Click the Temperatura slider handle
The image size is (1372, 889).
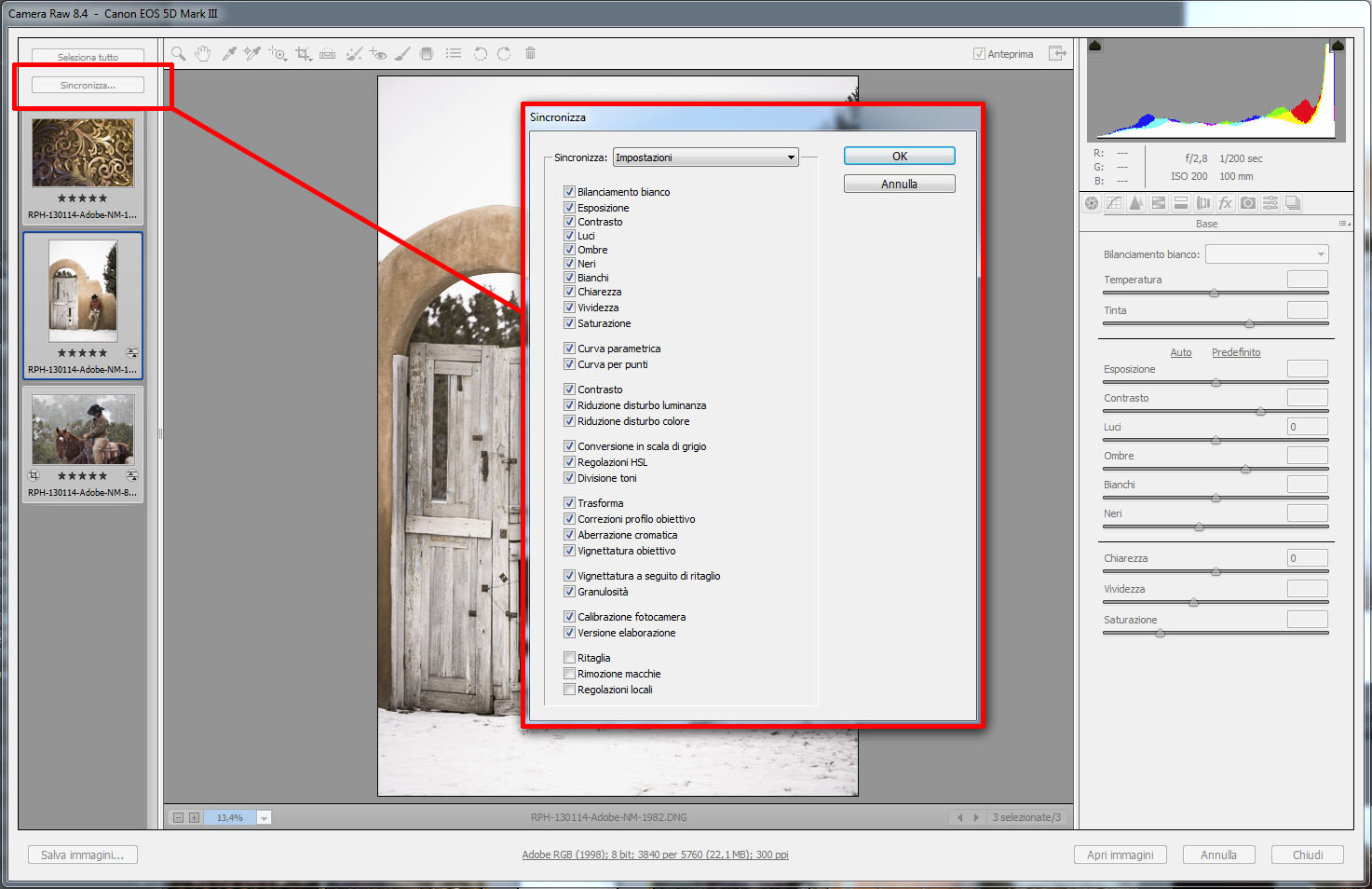(1214, 294)
